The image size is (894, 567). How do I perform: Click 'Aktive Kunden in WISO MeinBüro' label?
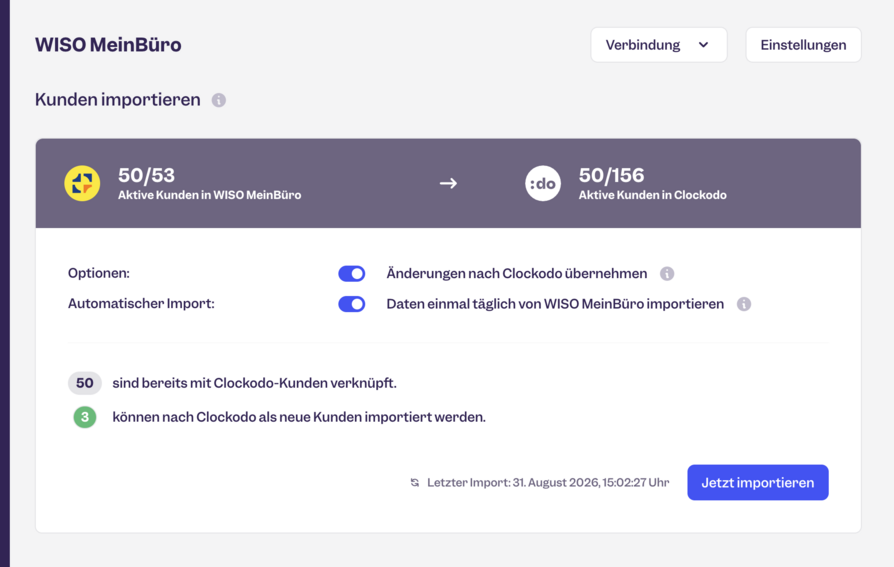coord(209,195)
